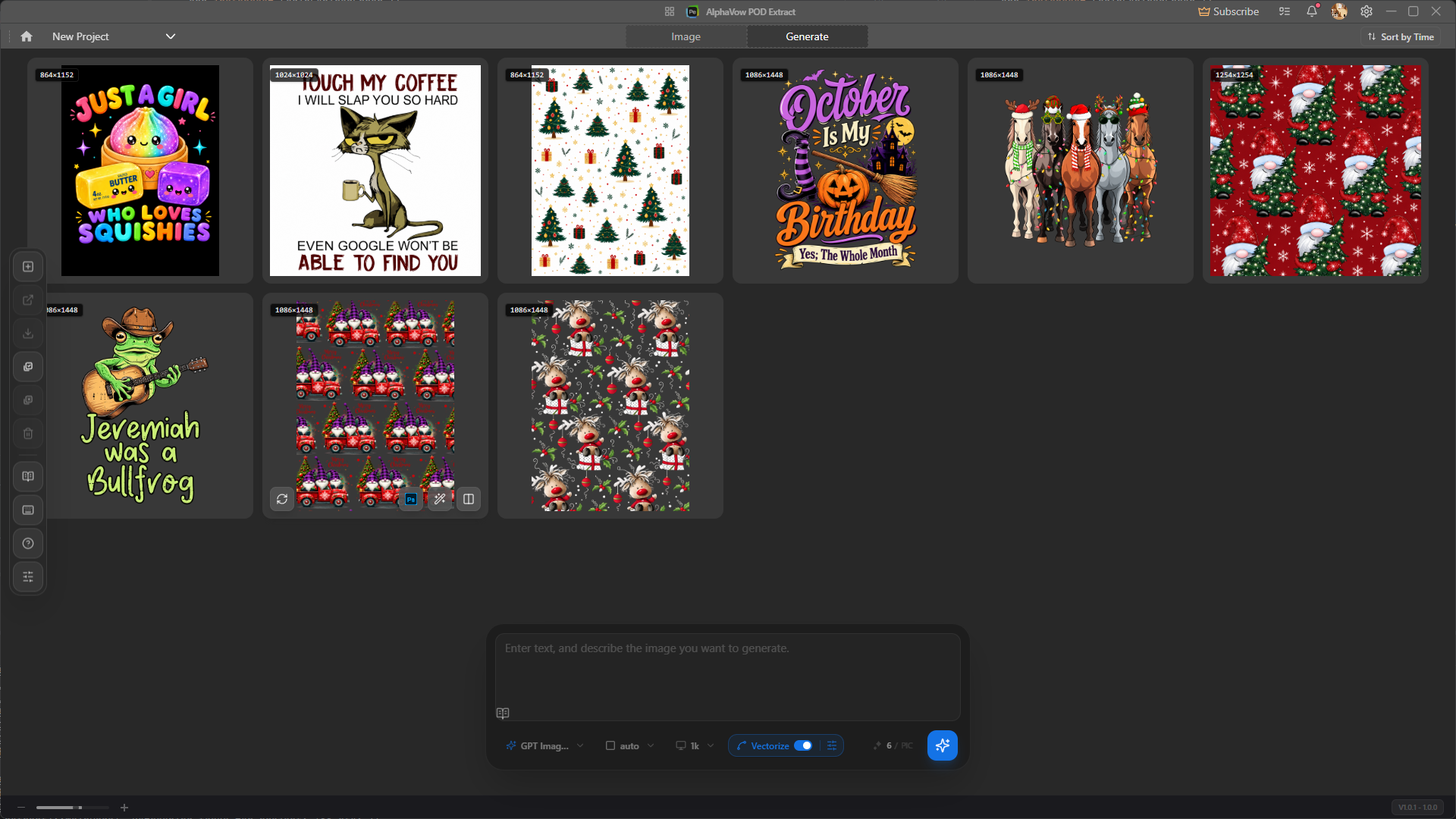The image size is (1456, 819).
Task: Click the select-all icon in left sidebar
Action: pyautogui.click(x=28, y=367)
